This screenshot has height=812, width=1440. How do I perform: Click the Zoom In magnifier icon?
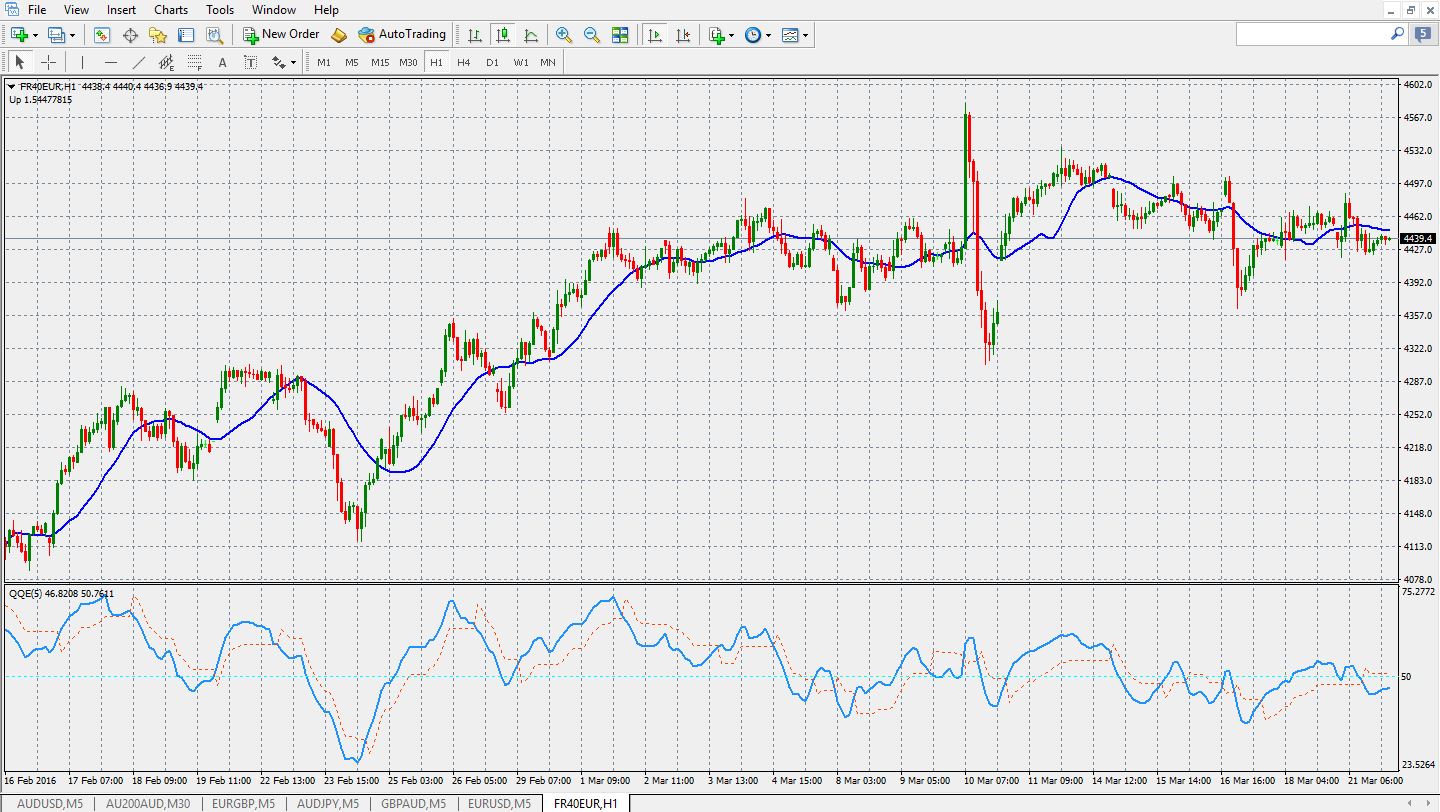[x=564, y=35]
